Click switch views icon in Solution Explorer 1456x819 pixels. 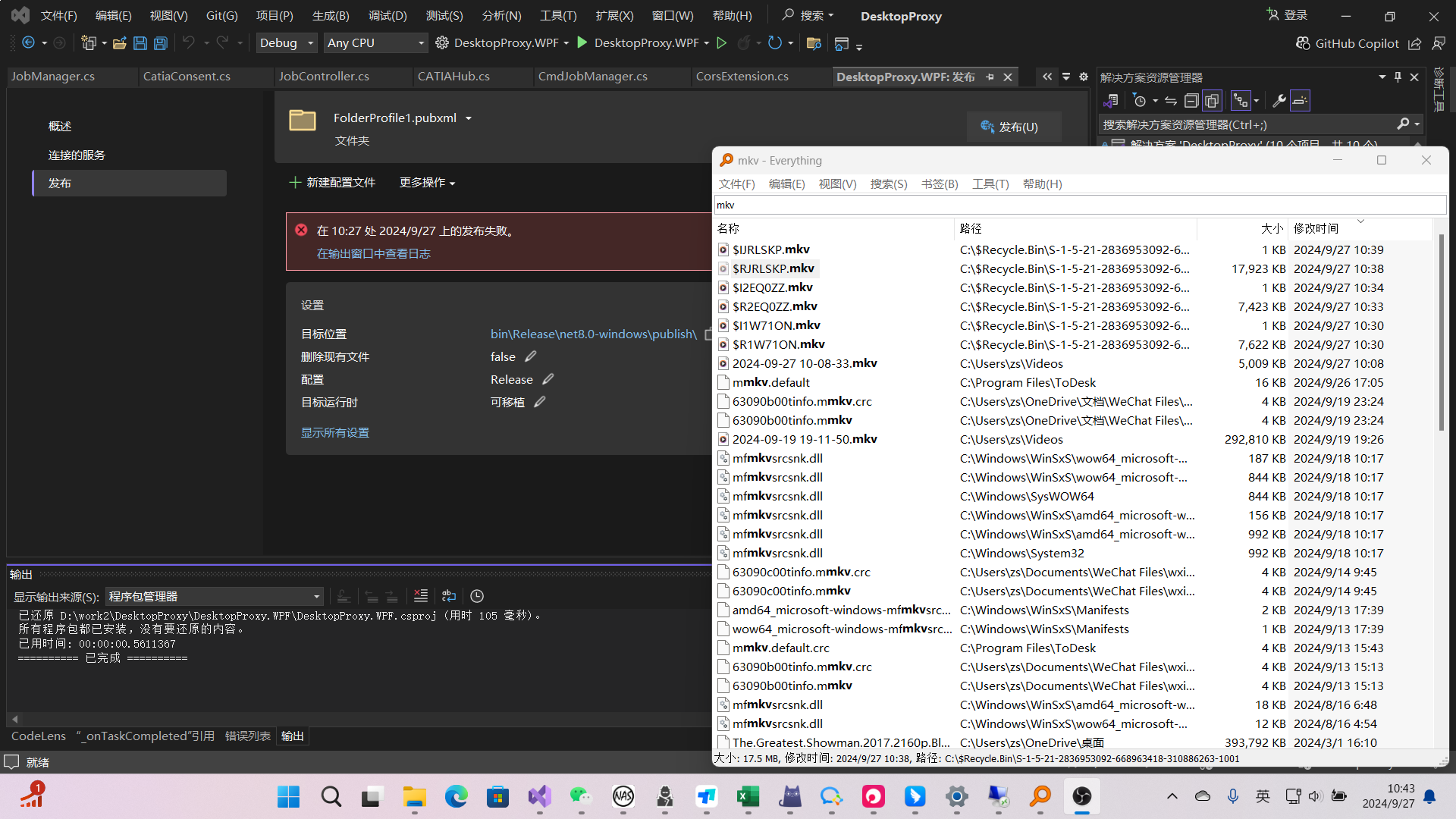1111,101
